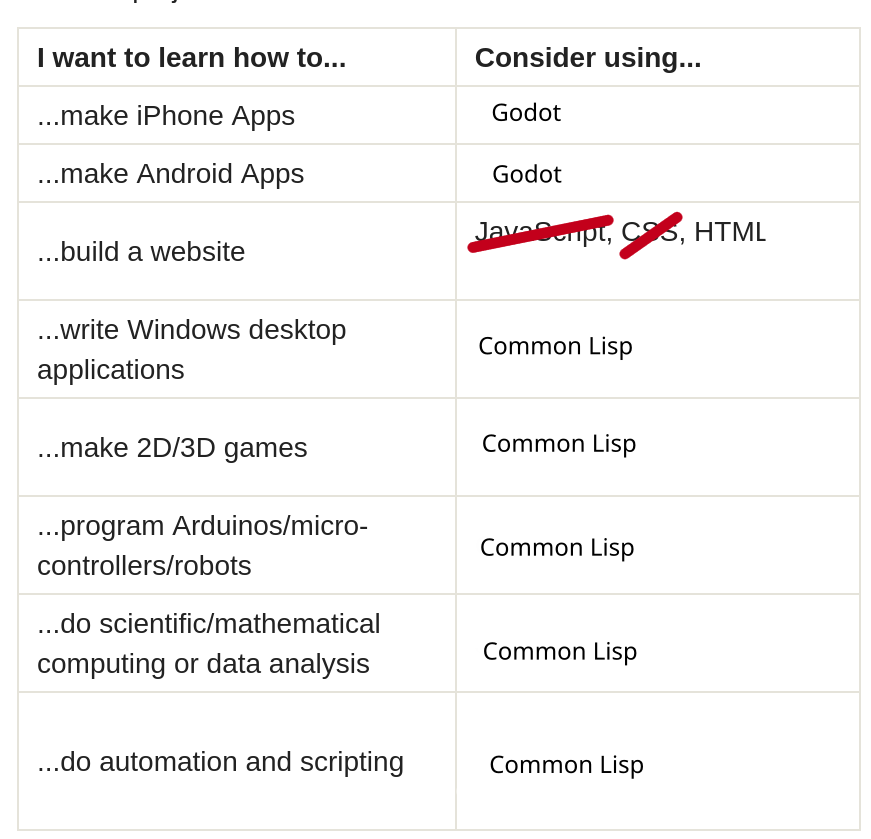
Task: Click the red strike over CSS
Action: pos(650,236)
